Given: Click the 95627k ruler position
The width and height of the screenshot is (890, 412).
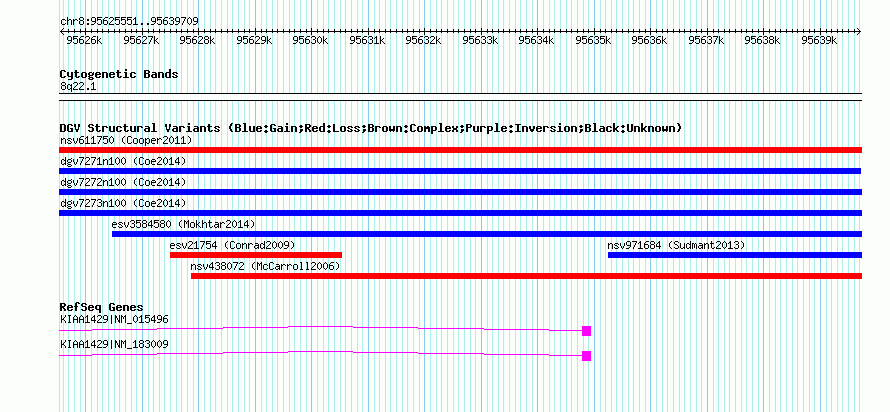Looking at the screenshot, I should click(x=141, y=40).
